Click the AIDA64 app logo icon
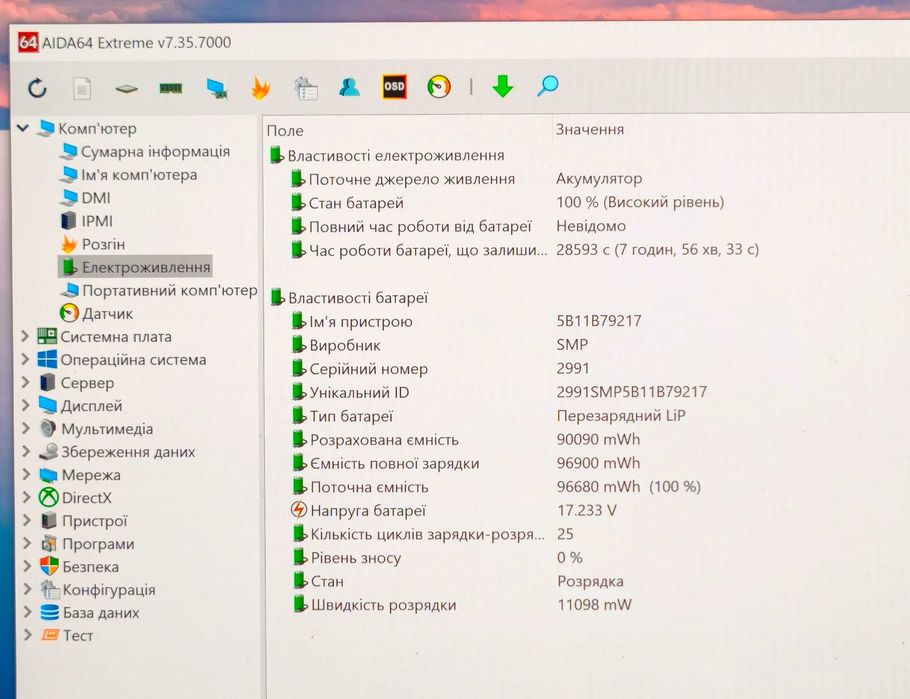The height and width of the screenshot is (699, 910). [x=28, y=42]
